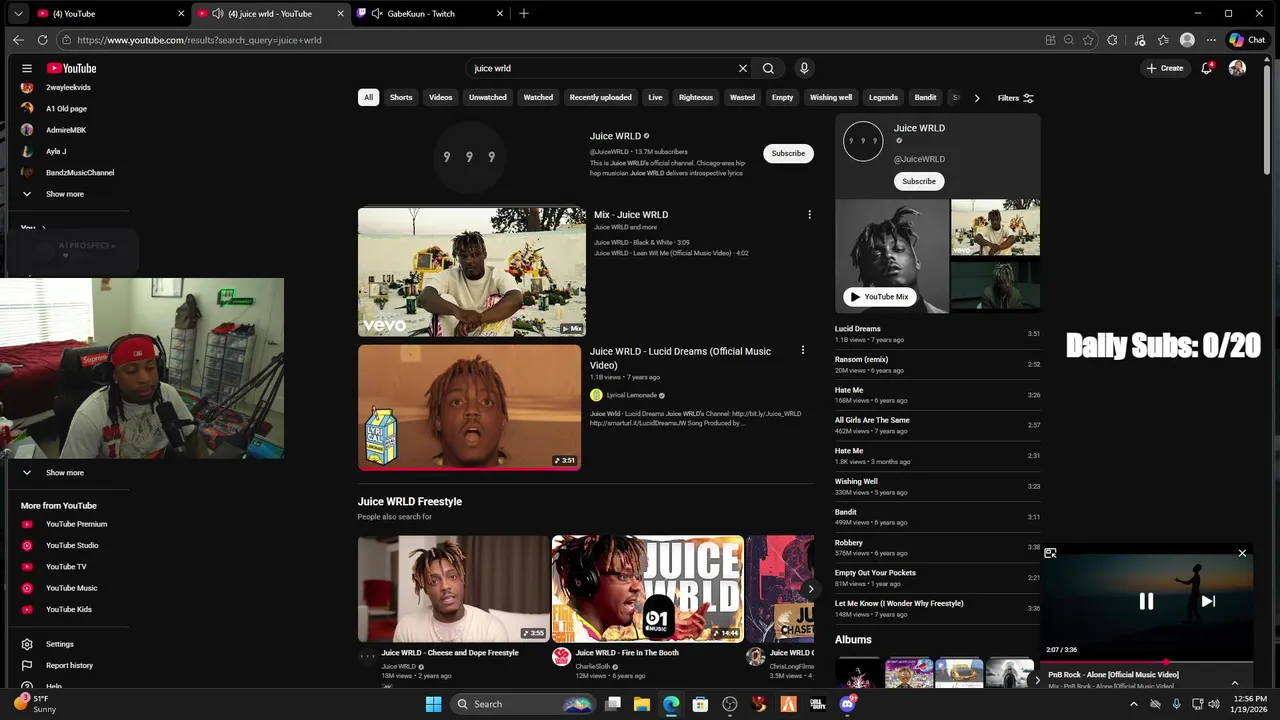This screenshot has width=1280, height=720.
Task: Open Windows Start menu
Action: pos(433,704)
